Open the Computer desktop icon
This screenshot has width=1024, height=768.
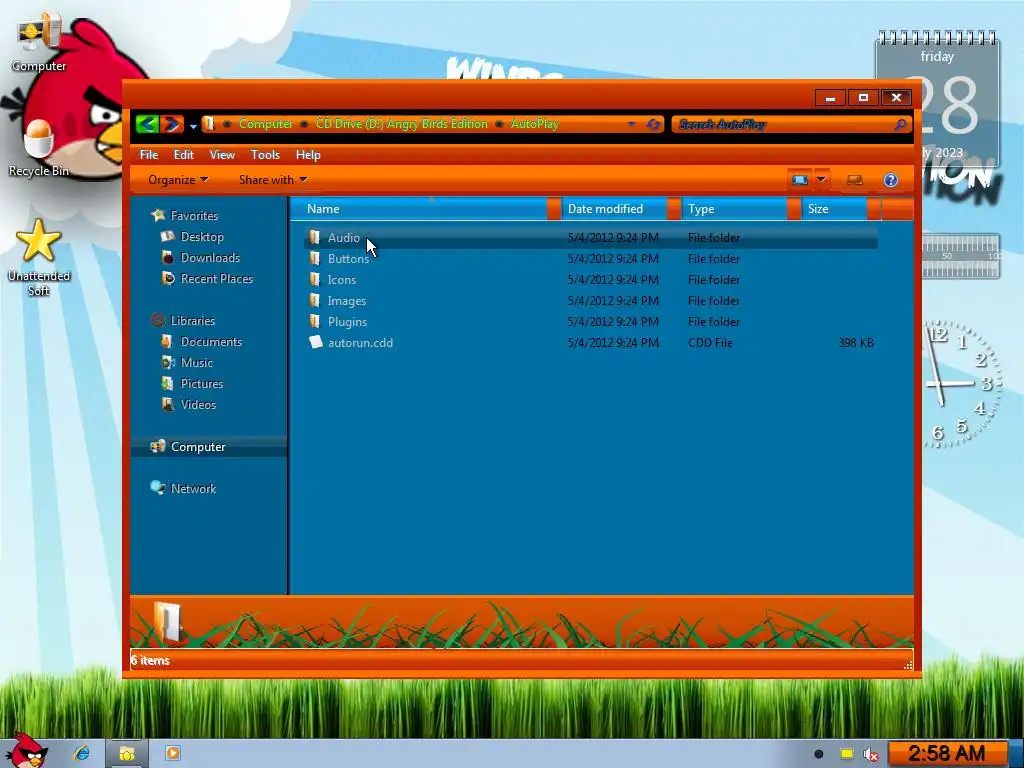[x=39, y=43]
